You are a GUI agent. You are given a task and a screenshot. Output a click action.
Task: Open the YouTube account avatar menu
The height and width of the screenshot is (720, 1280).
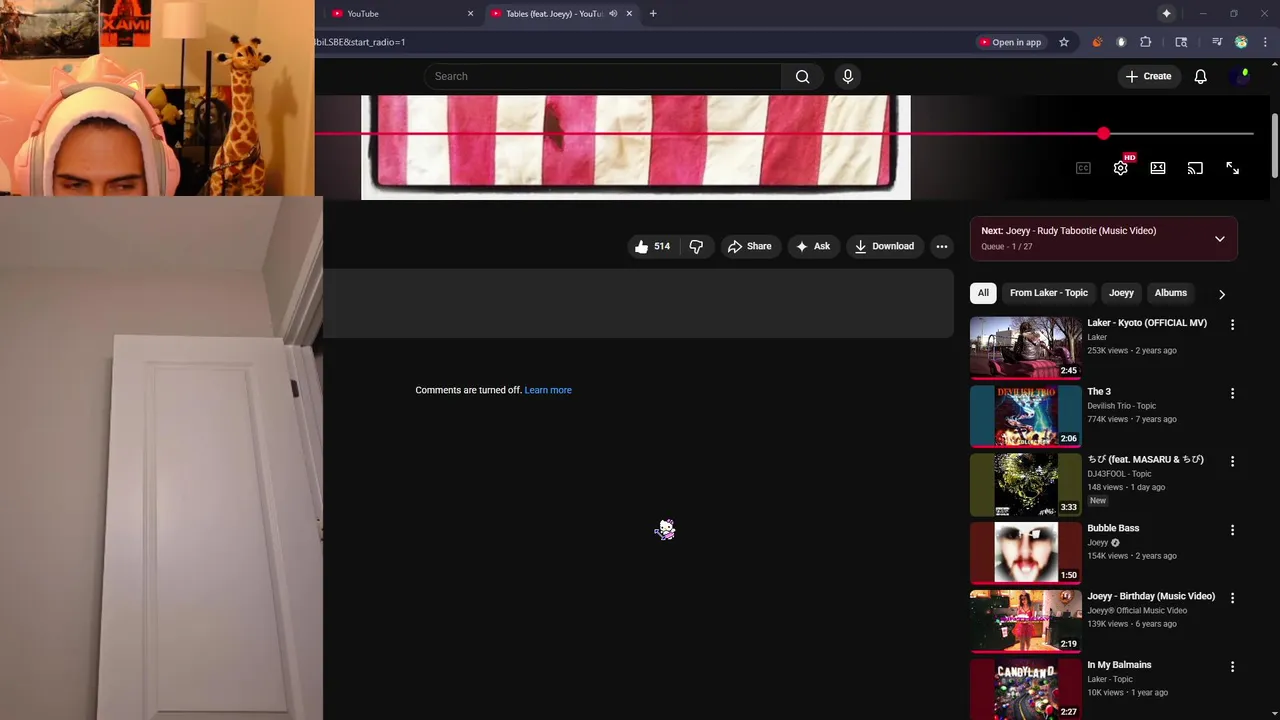tap(1241, 76)
